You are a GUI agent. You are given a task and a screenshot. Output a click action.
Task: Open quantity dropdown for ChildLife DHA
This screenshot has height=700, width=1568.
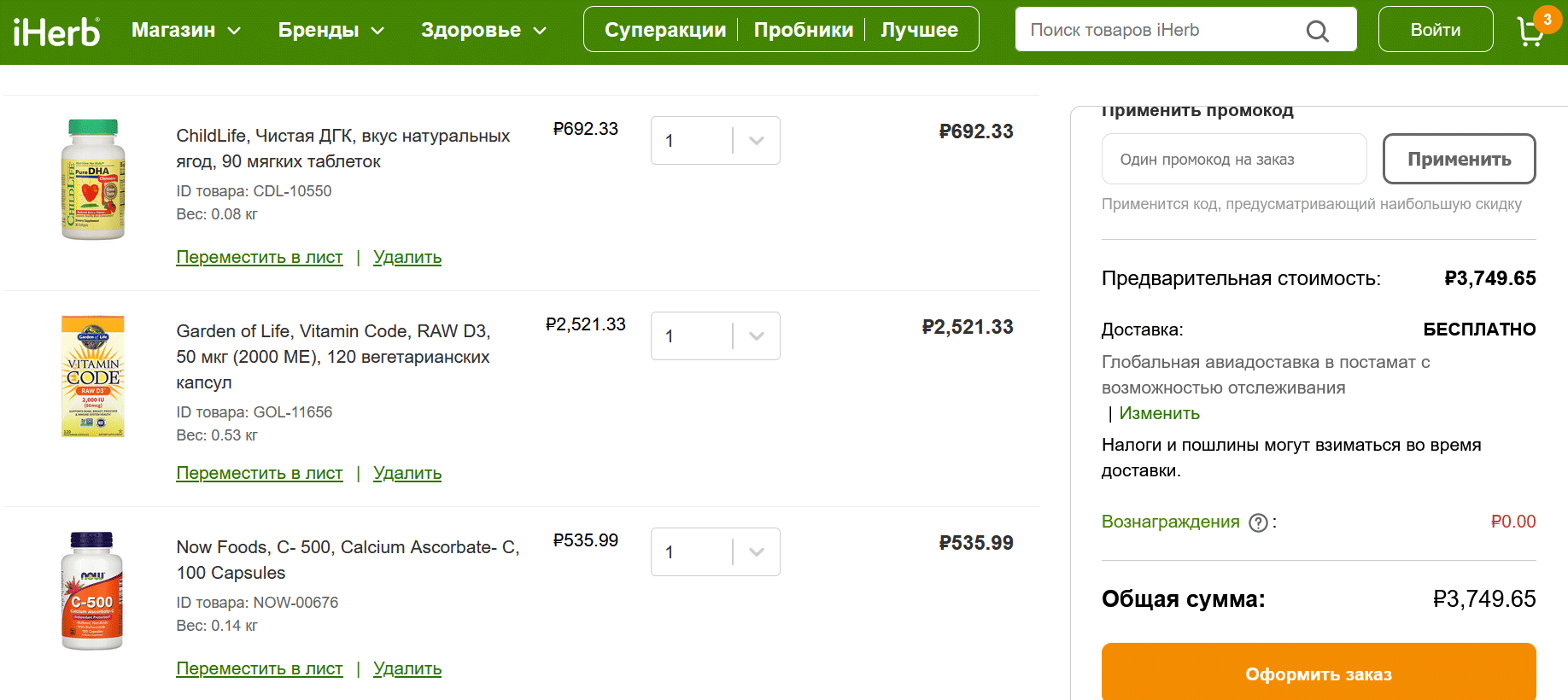coord(716,141)
